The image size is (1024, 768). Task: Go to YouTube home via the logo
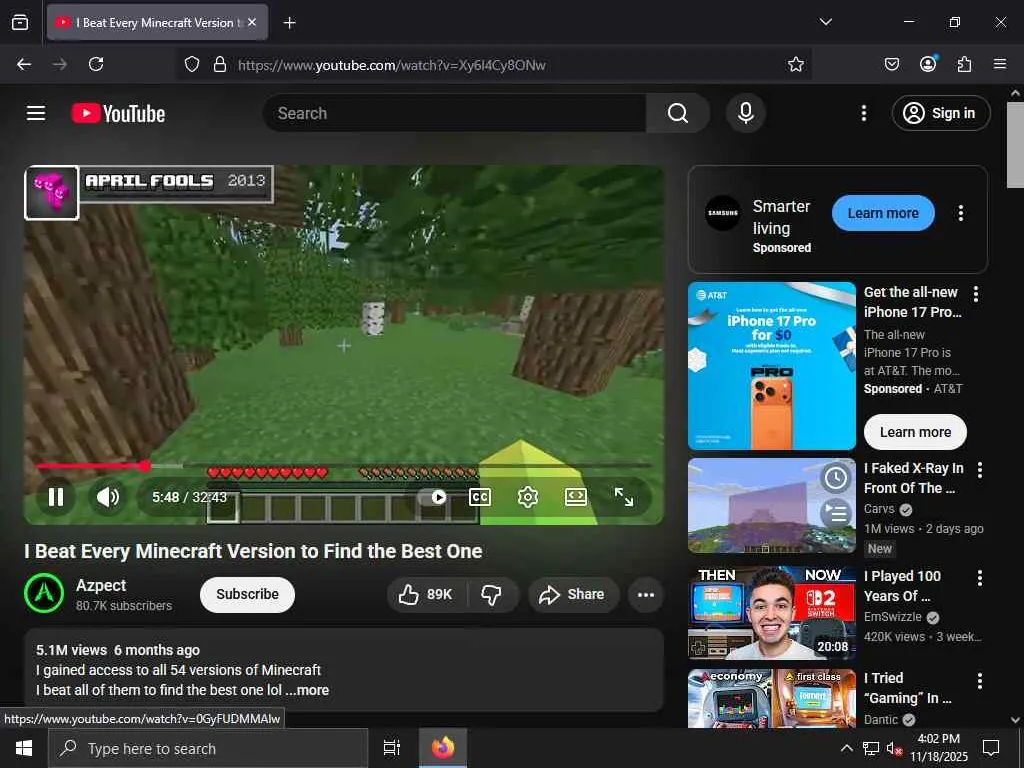pos(118,114)
